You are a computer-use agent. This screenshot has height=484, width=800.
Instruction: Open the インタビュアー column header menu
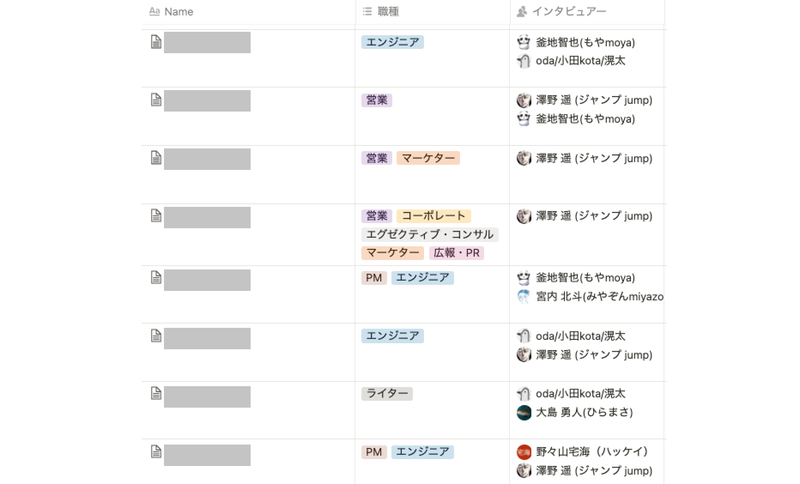[x=568, y=12]
